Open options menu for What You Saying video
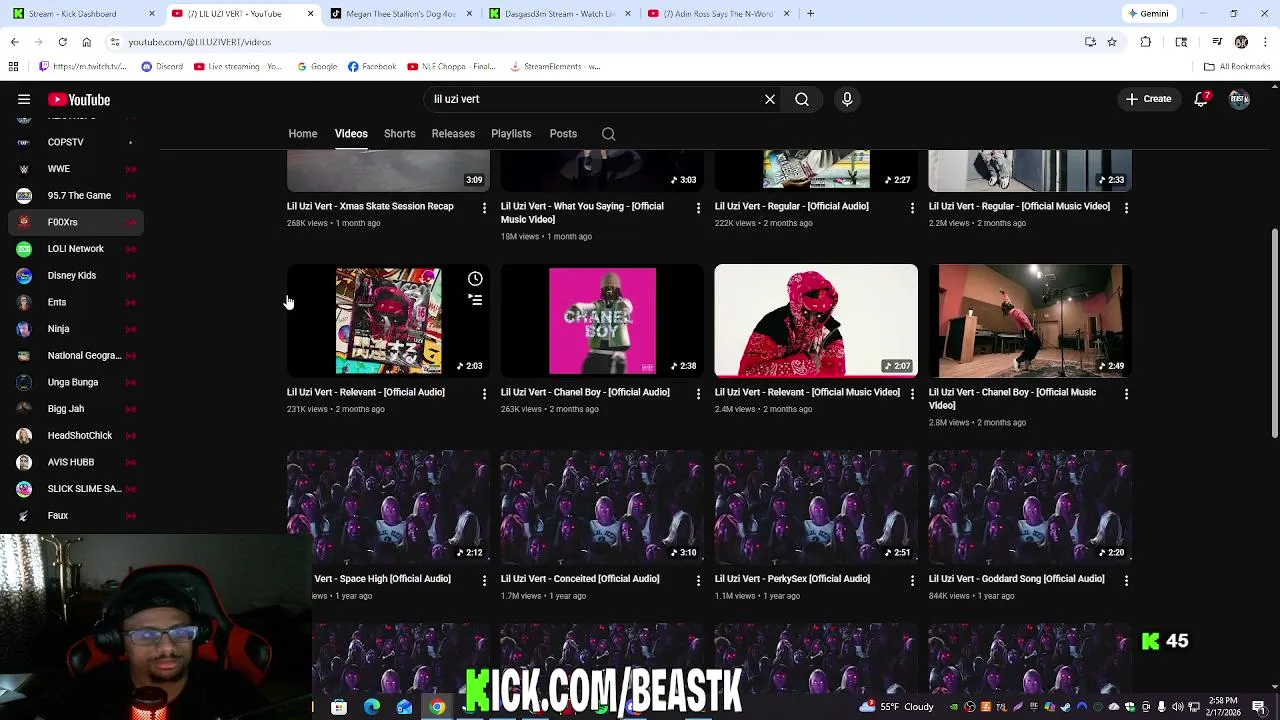Image resolution: width=1280 pixels, height=720 pixels. (698, 208)
